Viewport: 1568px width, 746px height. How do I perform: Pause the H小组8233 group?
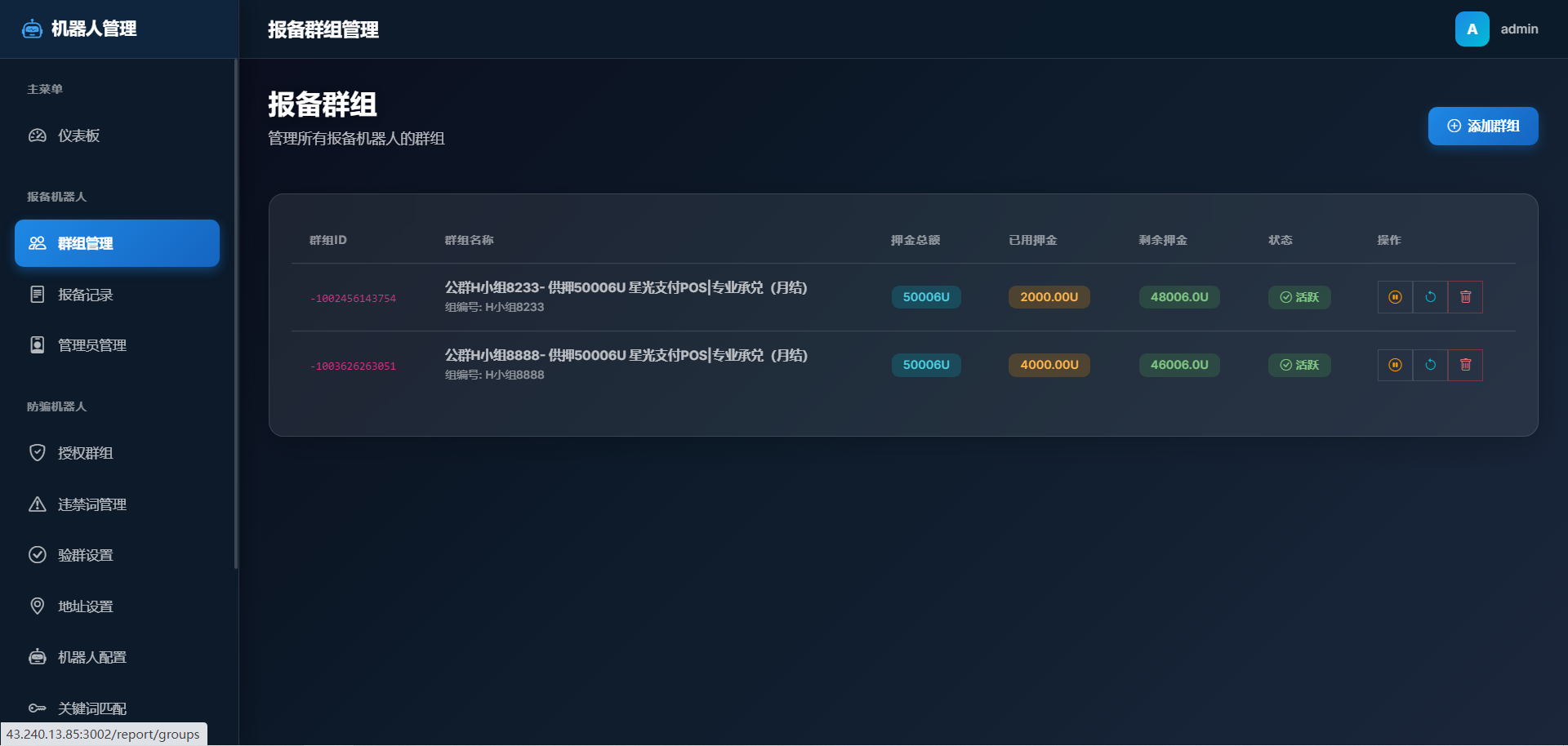click(1395, 297)
